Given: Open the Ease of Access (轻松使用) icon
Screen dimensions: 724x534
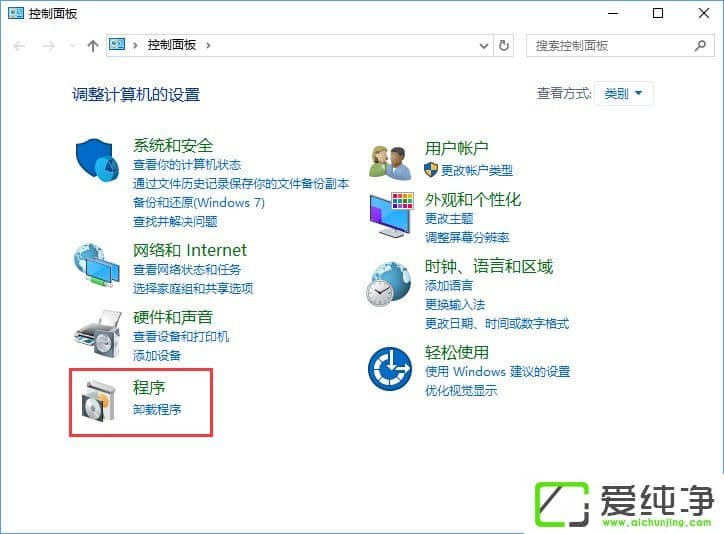Looking at the screenshot, I should pyautogui.click(x=389, y=368).
